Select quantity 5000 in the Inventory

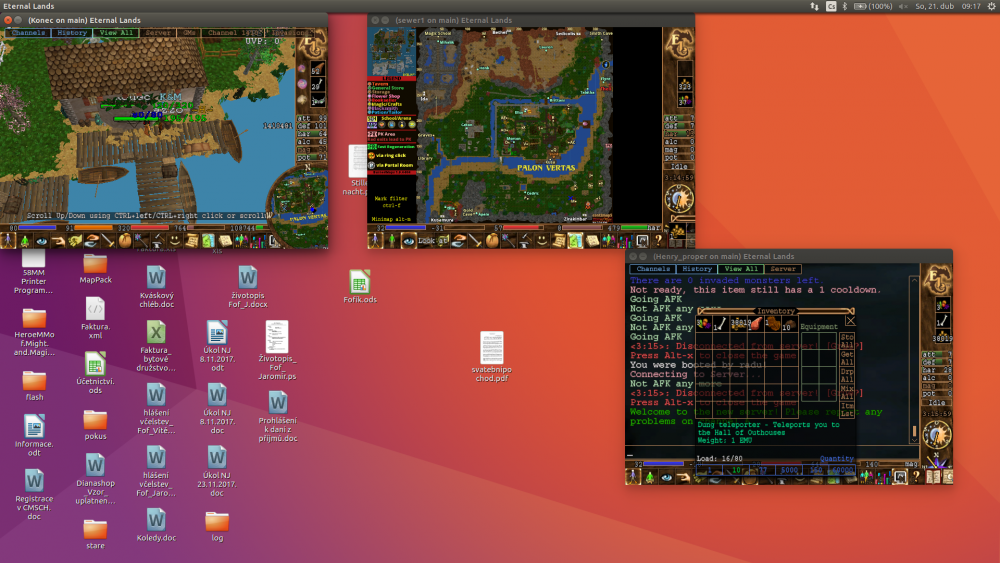click(789, 470)
